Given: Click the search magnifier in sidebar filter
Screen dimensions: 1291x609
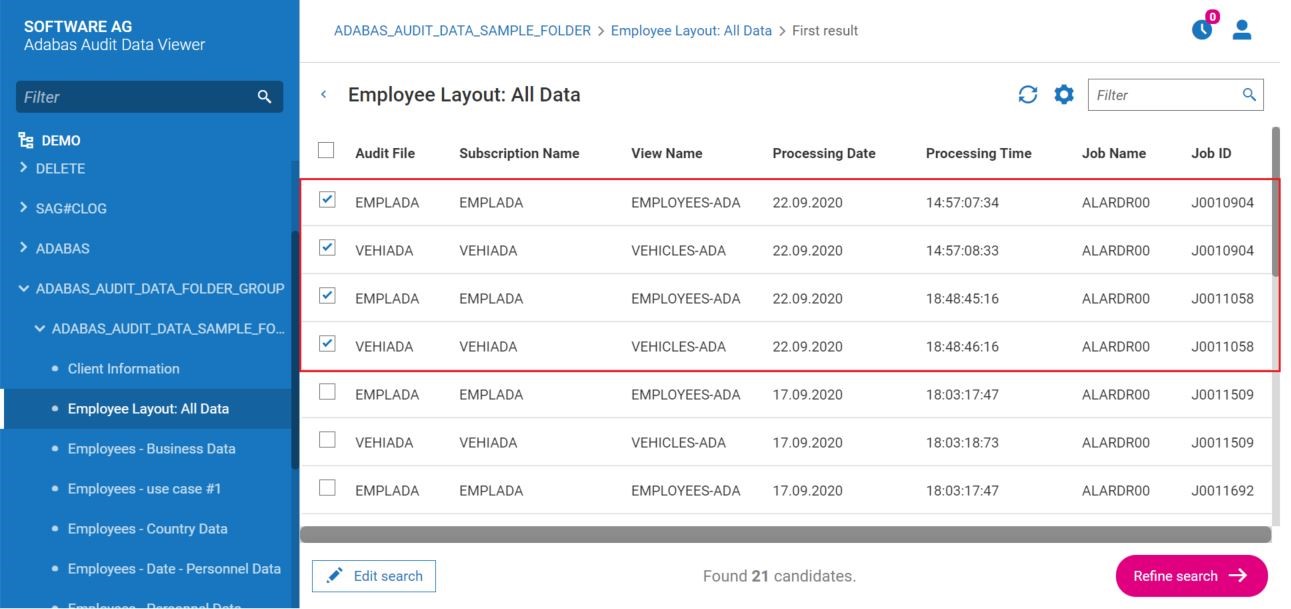Looking at the screenshot, I should [264, 96].
